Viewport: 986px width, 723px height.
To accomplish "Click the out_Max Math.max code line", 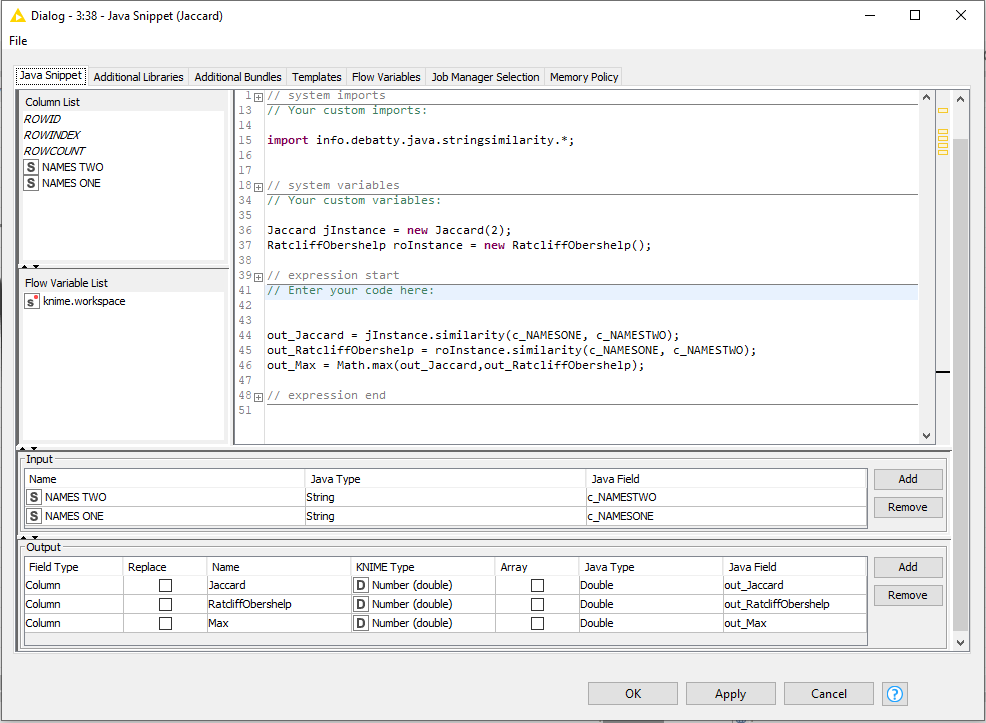I will click(455, 365).
